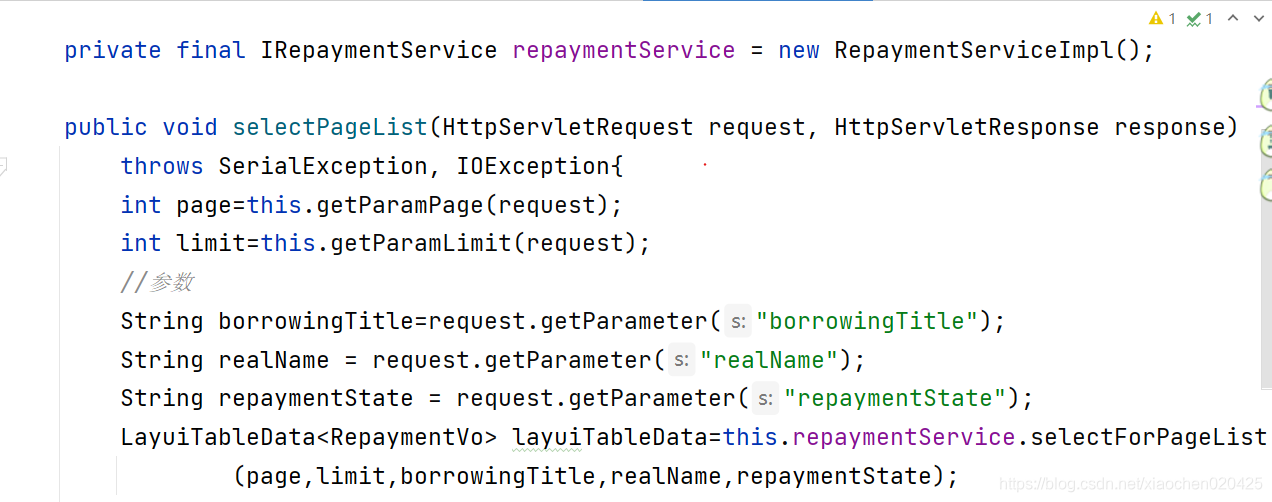Image resolution: width=1272 pixels, height=502 pixels.
Task: Click the underlined layuiTableData variable
Action: point(610,437)
